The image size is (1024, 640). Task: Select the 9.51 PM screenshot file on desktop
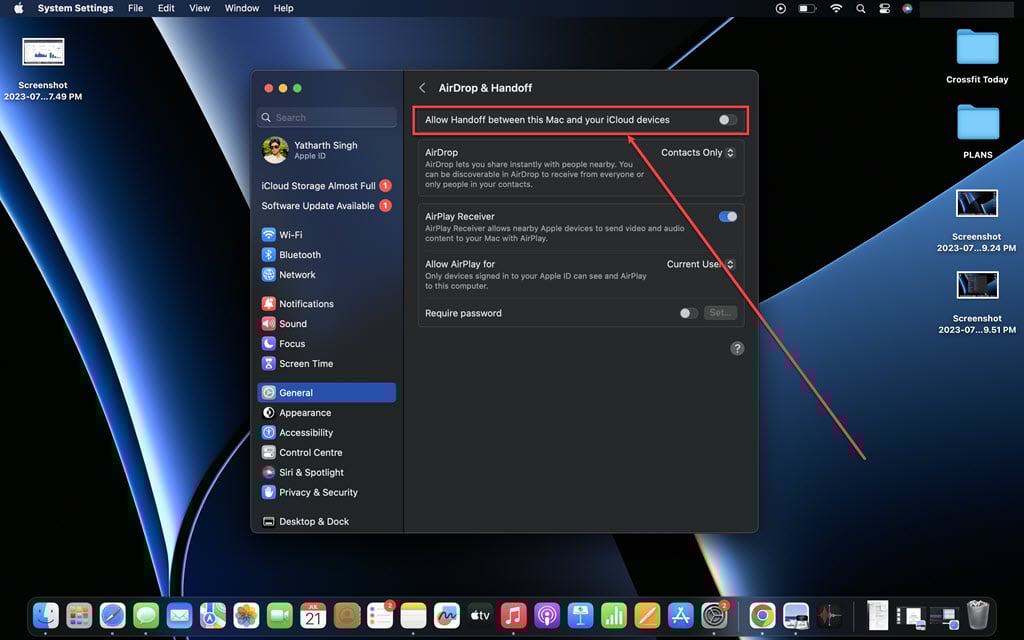click(977, 302)
